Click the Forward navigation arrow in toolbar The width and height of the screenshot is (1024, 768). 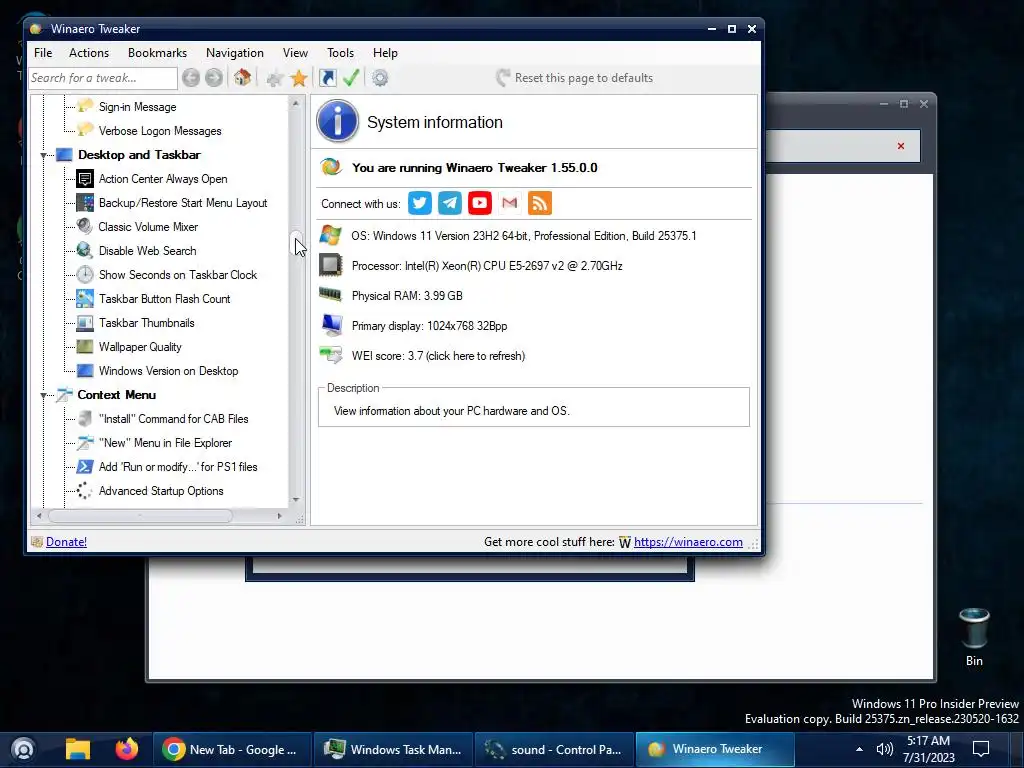point(214,78)
